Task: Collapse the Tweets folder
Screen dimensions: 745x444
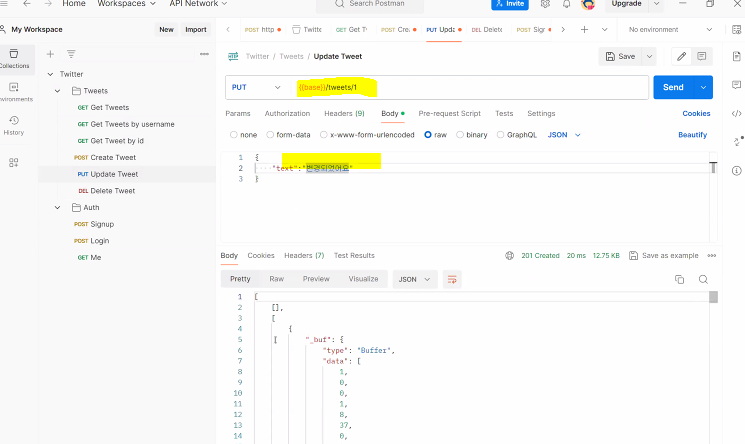Action: [57, 91]
